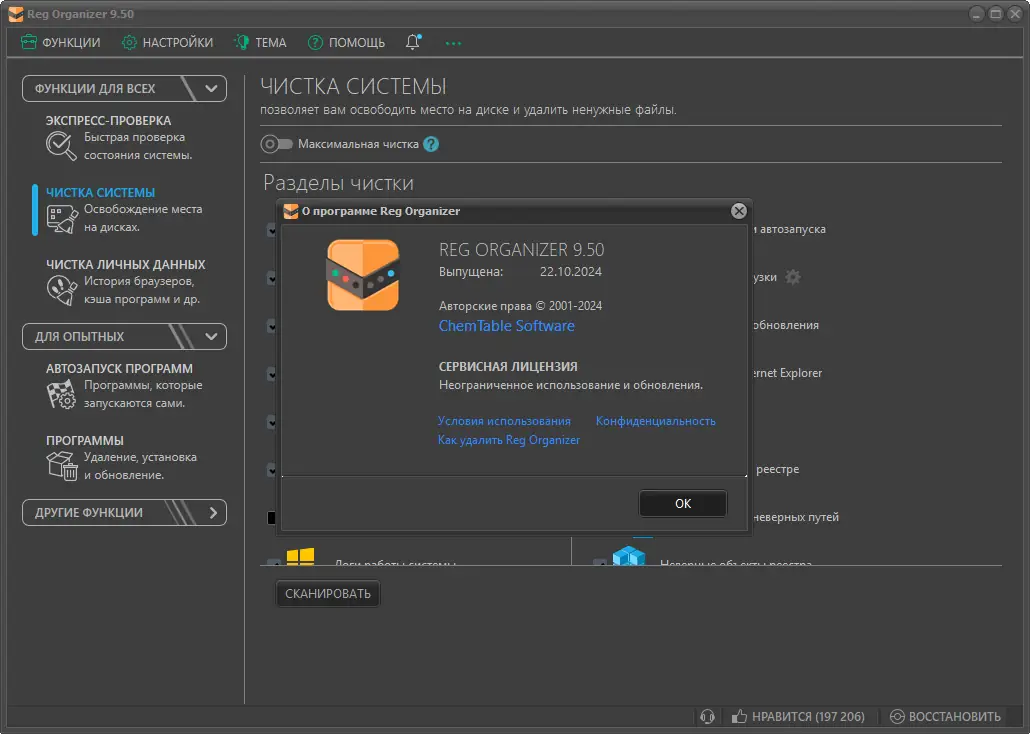Close the О программе Reg Organizer dialog
Viewport: 1030px width, 734px height.
739,211
